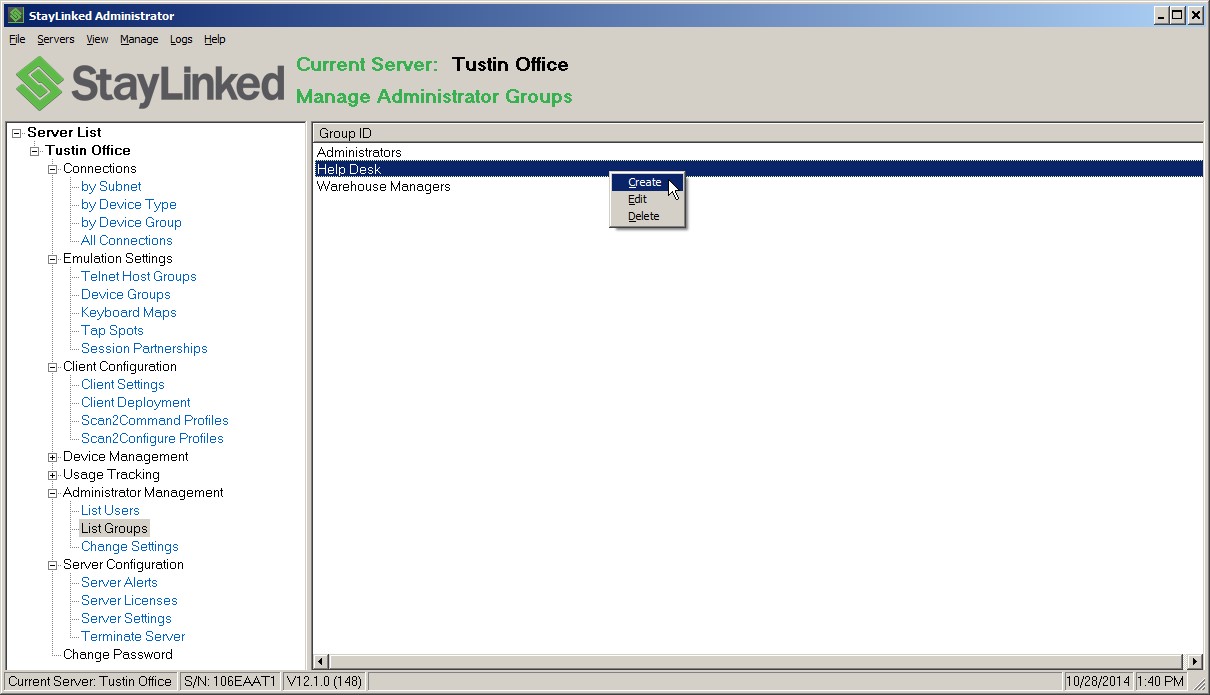
Task: Collapse the Administrator Management branch
Action: (x=51, y=492)
